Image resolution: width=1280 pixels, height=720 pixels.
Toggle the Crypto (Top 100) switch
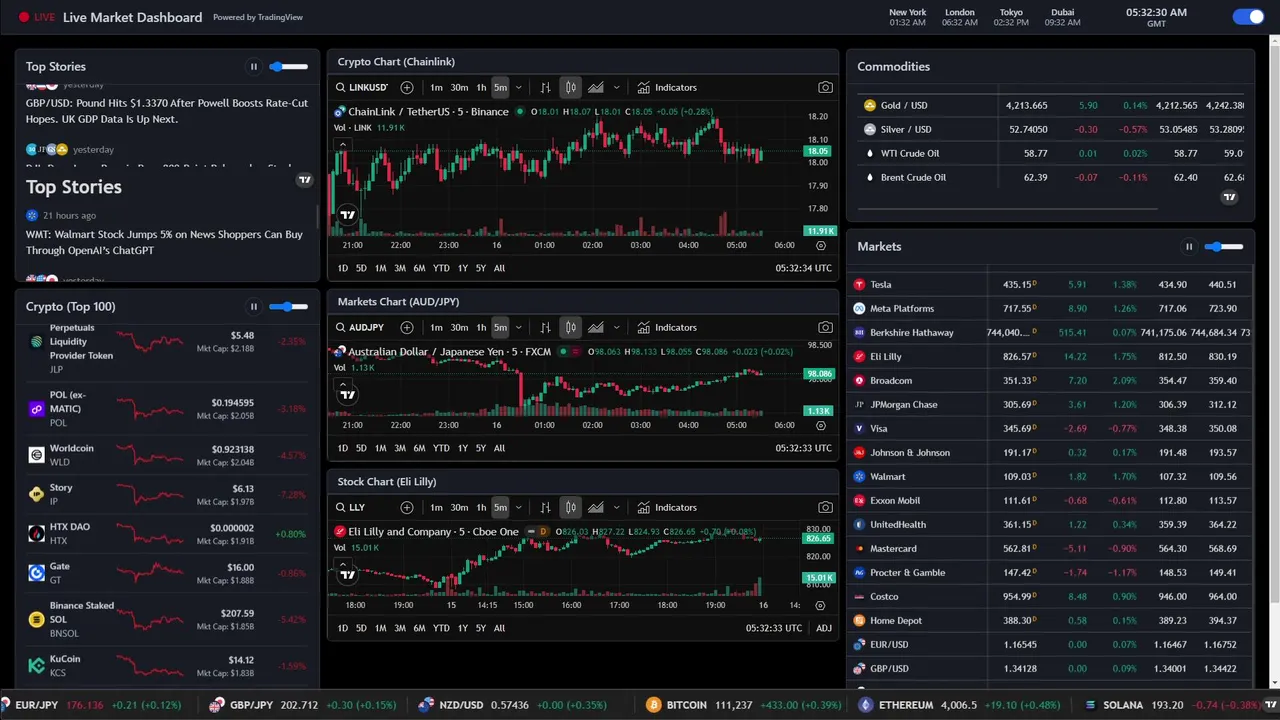click(288, 307)
